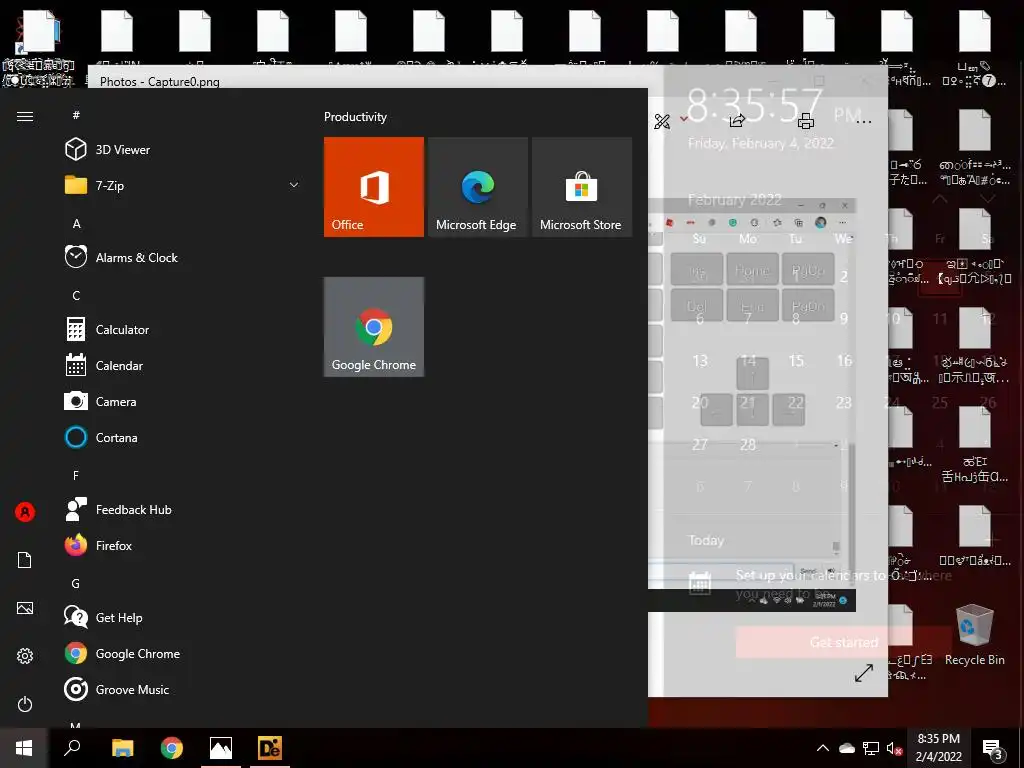Open File Explorer from the taskbar
The width and height of the screenshot is (1024, 768).
click(122, 748)
